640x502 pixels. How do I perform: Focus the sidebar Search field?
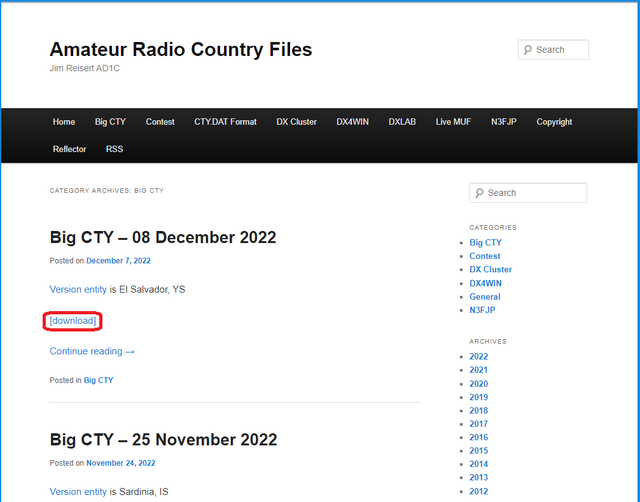tap(528, 193)
